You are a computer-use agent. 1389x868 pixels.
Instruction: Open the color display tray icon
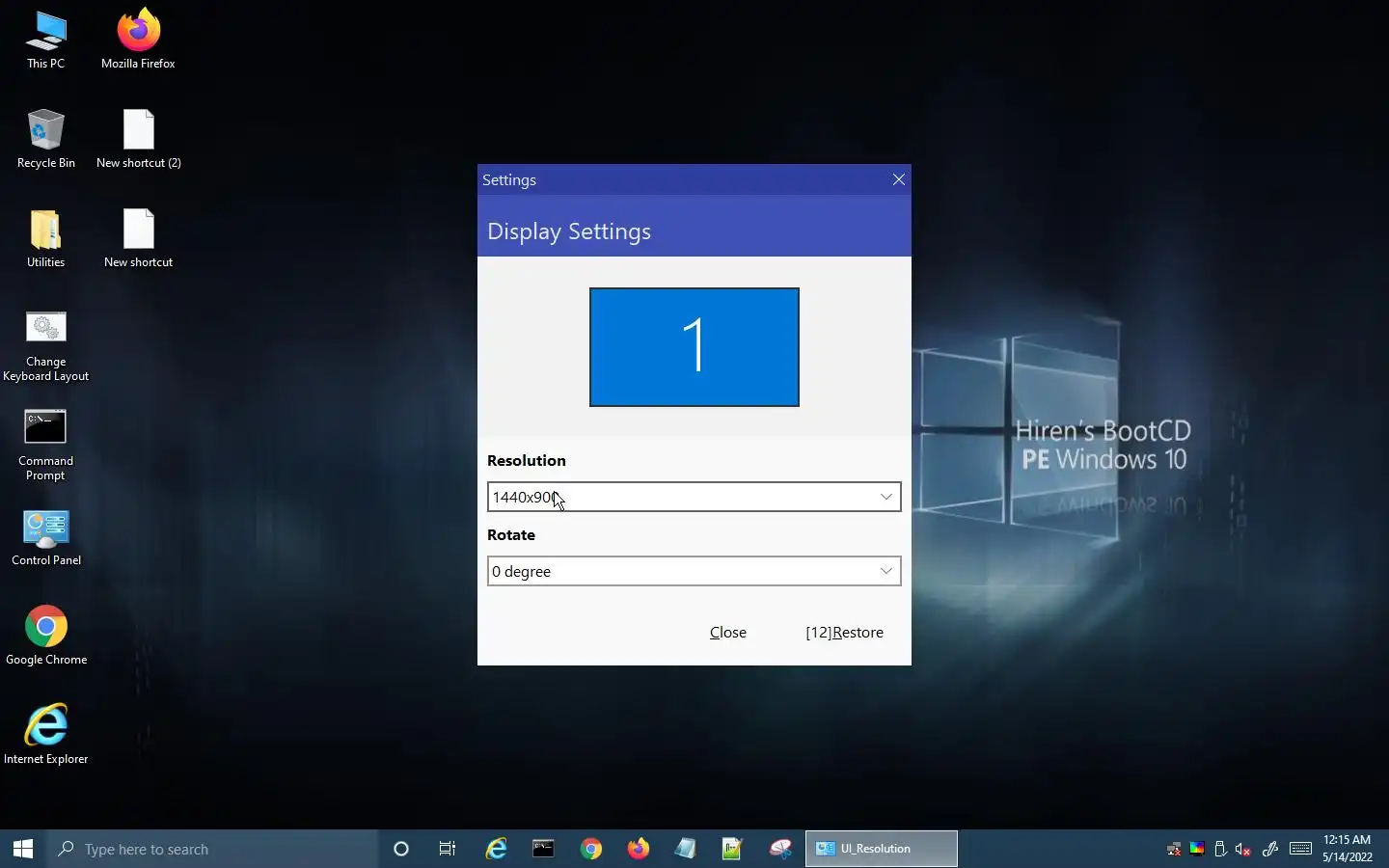1197,849
